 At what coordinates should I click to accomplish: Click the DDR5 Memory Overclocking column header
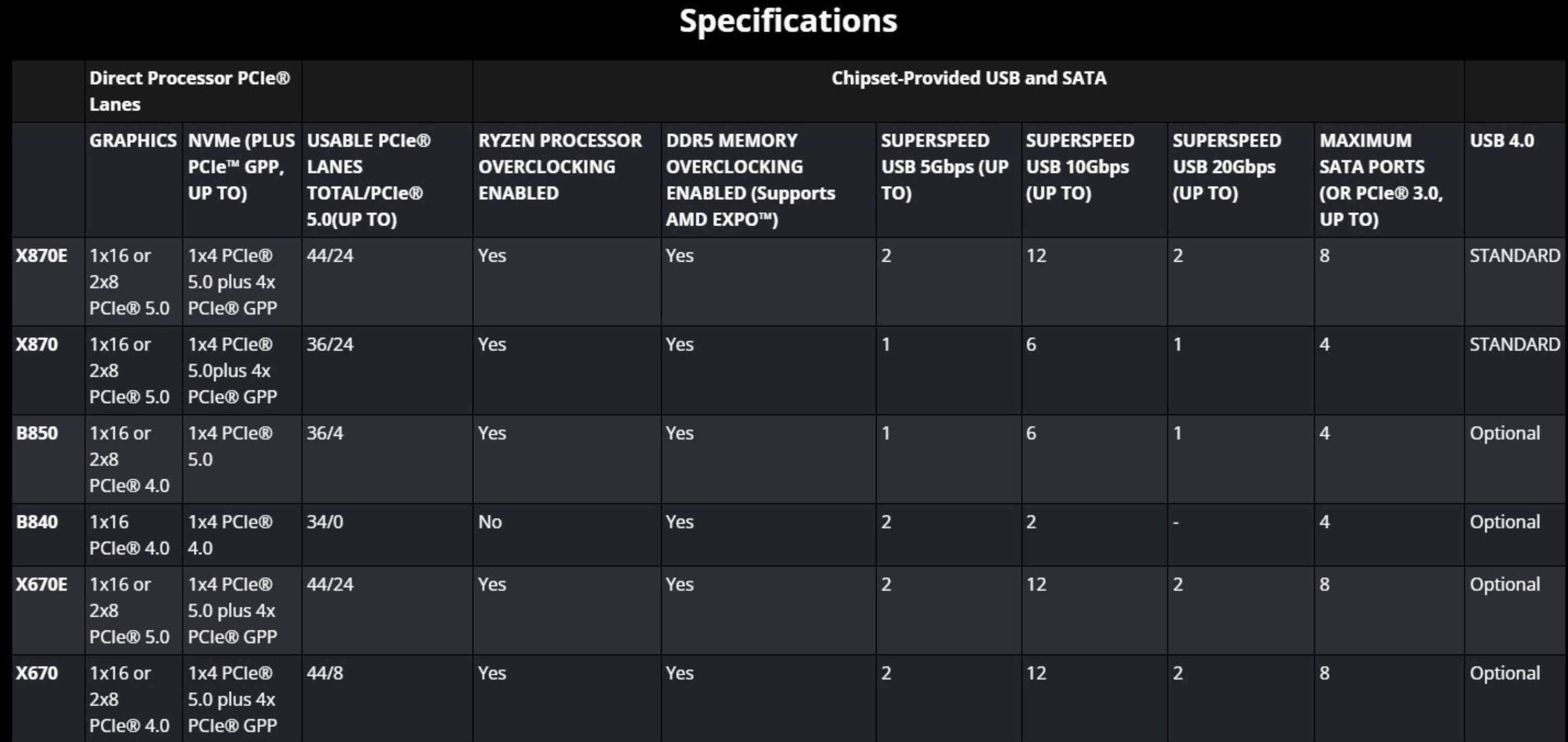[x=750, y=179]
